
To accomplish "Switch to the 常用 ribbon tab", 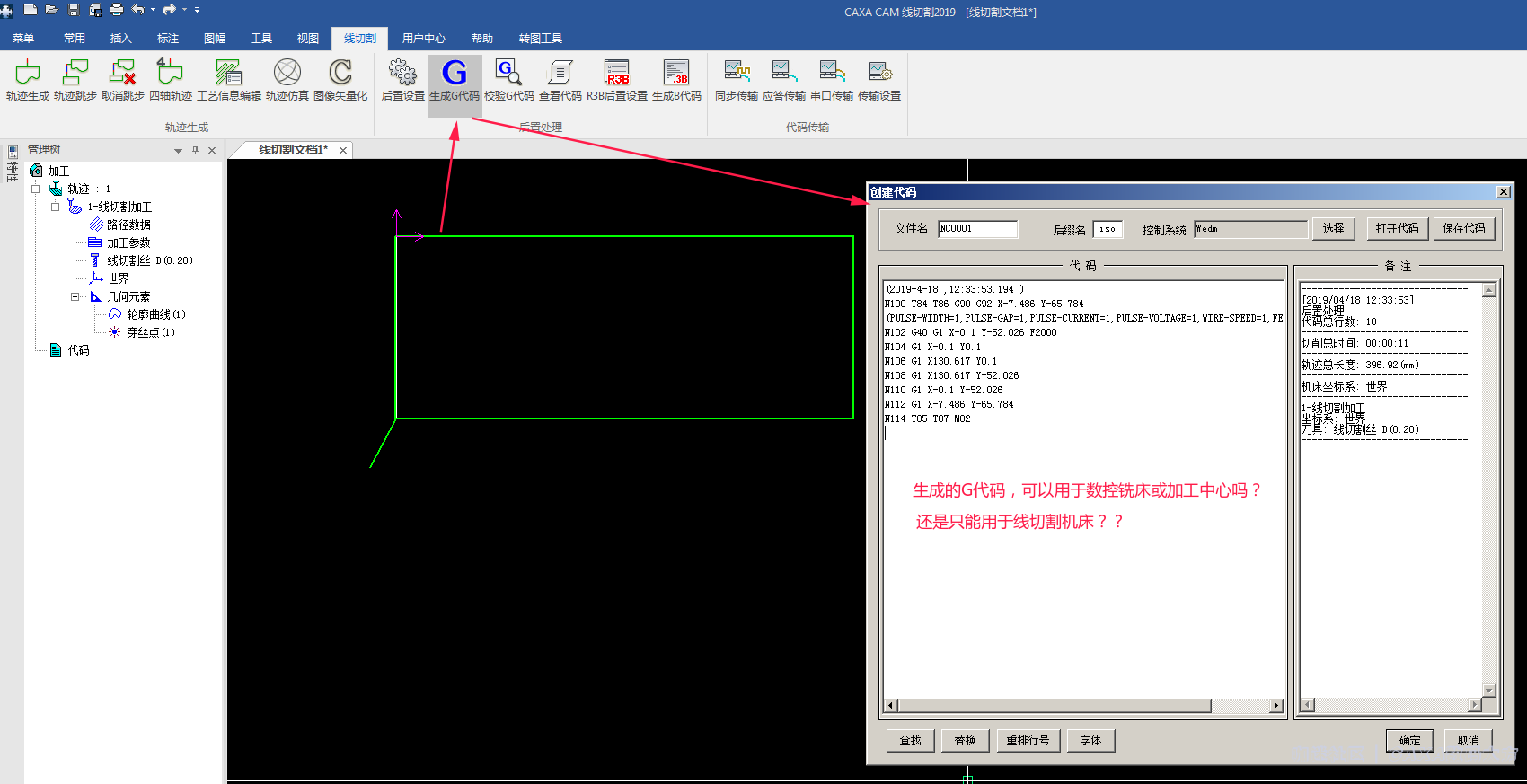I will [x=75, y=39].
